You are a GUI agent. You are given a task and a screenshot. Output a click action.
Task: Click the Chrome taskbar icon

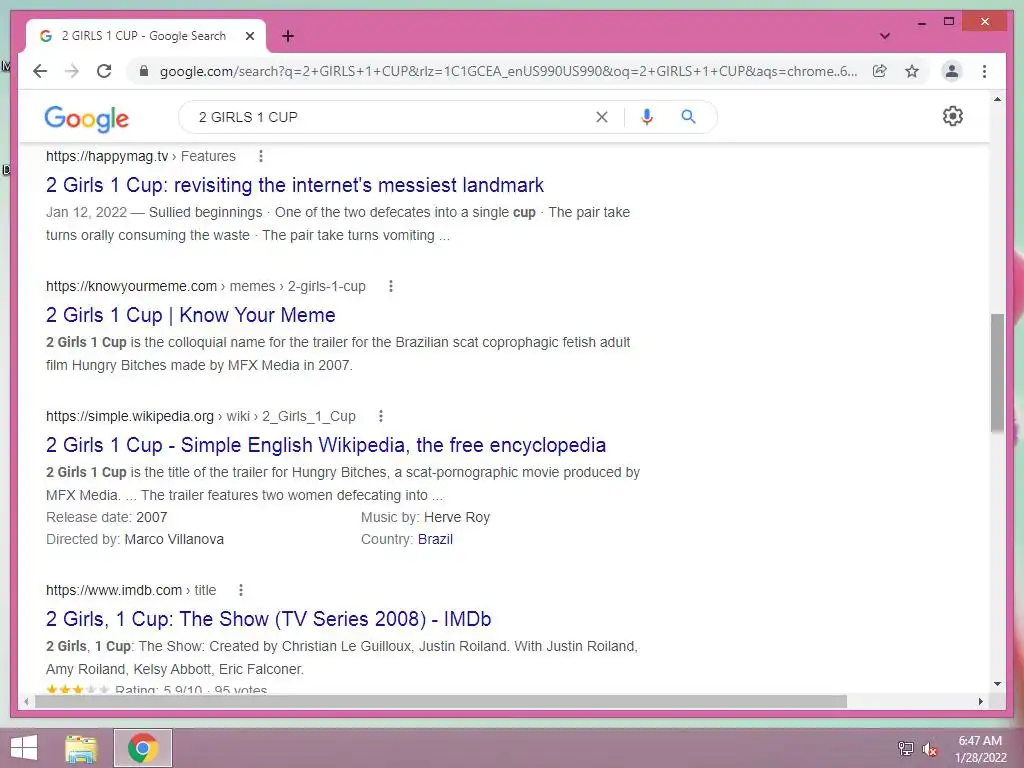(143, 748)
